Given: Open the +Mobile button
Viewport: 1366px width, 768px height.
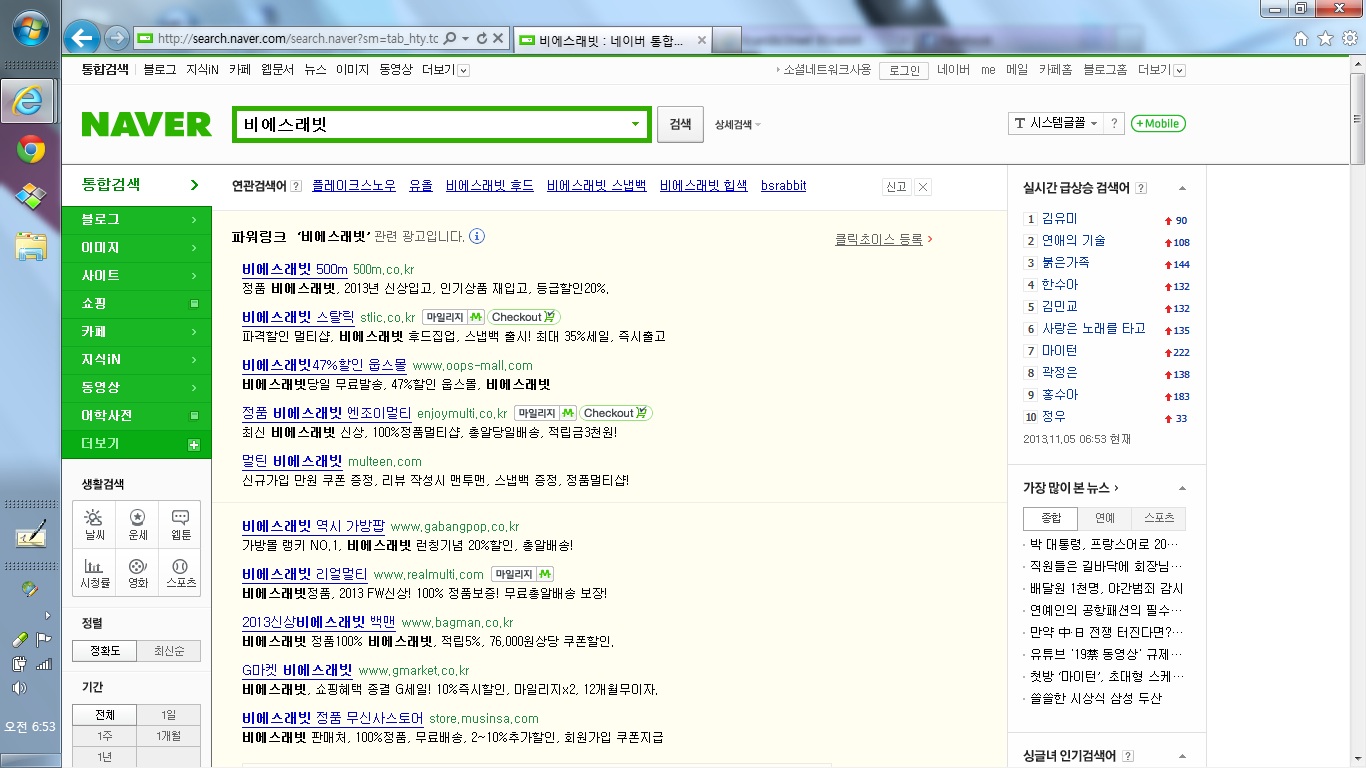Looking at the screenshot, I should [x=1158, y=124].
